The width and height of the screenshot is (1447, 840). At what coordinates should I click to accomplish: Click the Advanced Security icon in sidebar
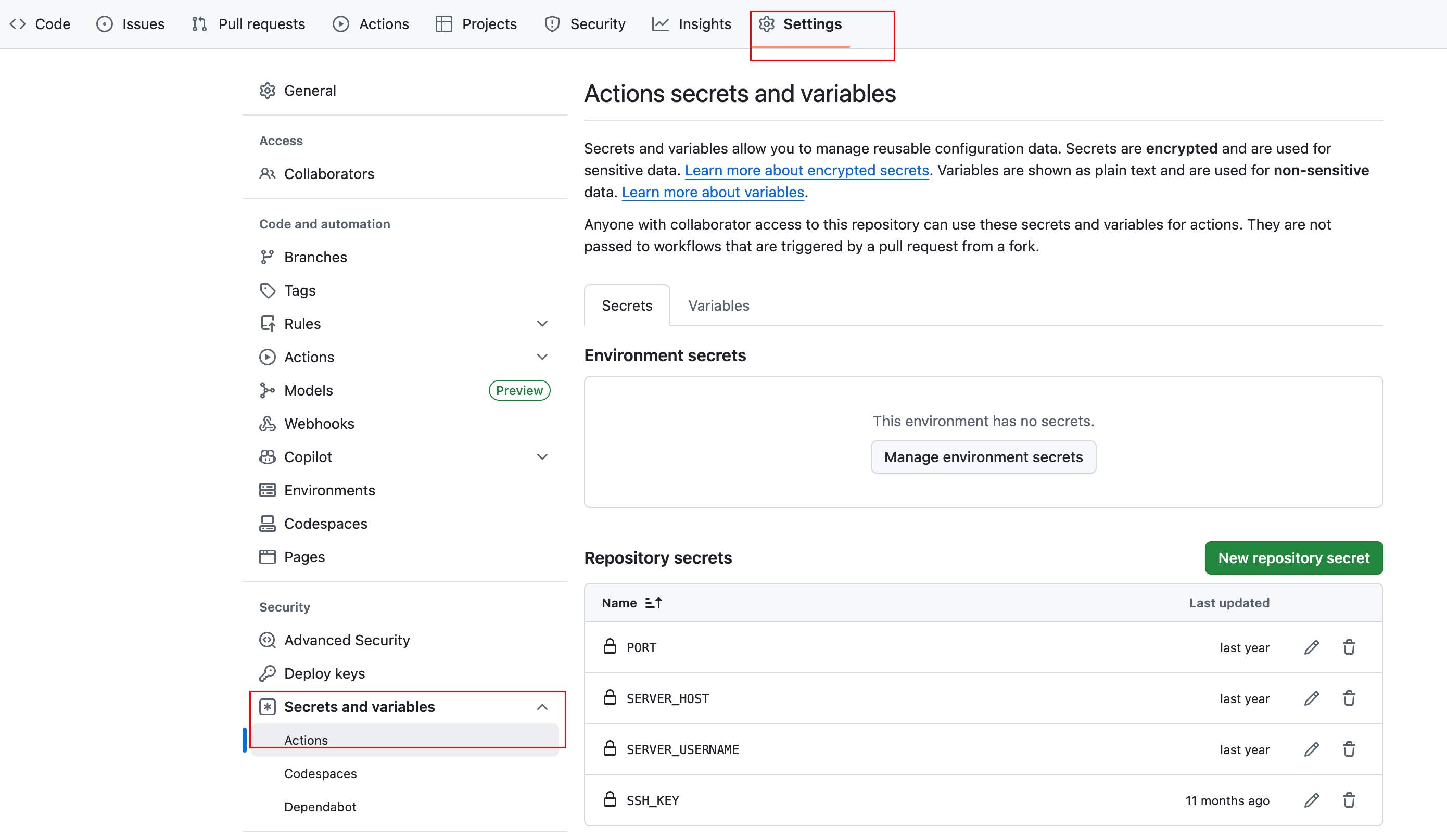pos(267,640)
